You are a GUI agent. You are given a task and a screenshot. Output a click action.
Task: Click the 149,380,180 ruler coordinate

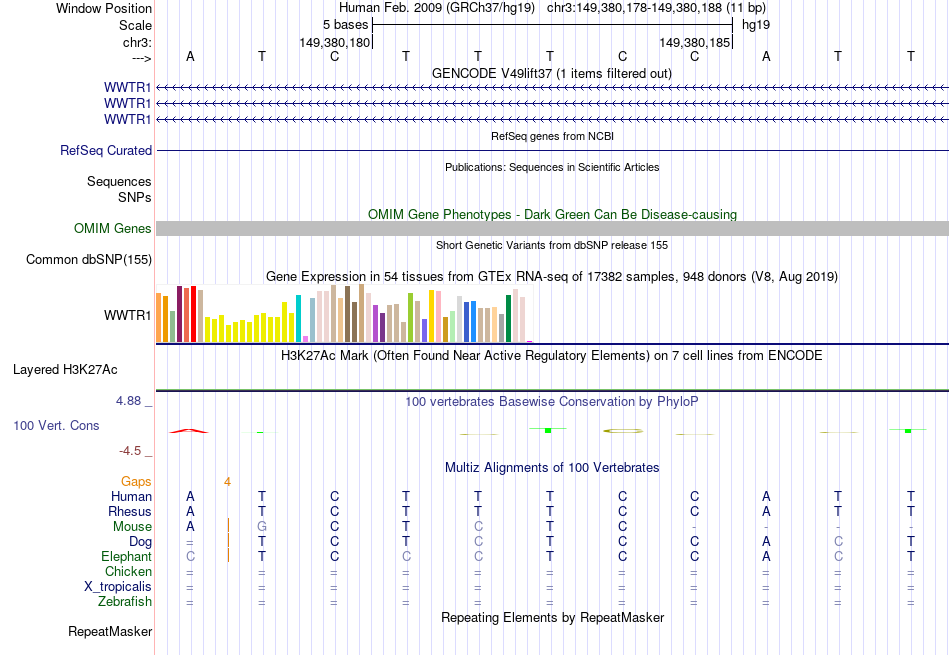[x=334, y=42]
